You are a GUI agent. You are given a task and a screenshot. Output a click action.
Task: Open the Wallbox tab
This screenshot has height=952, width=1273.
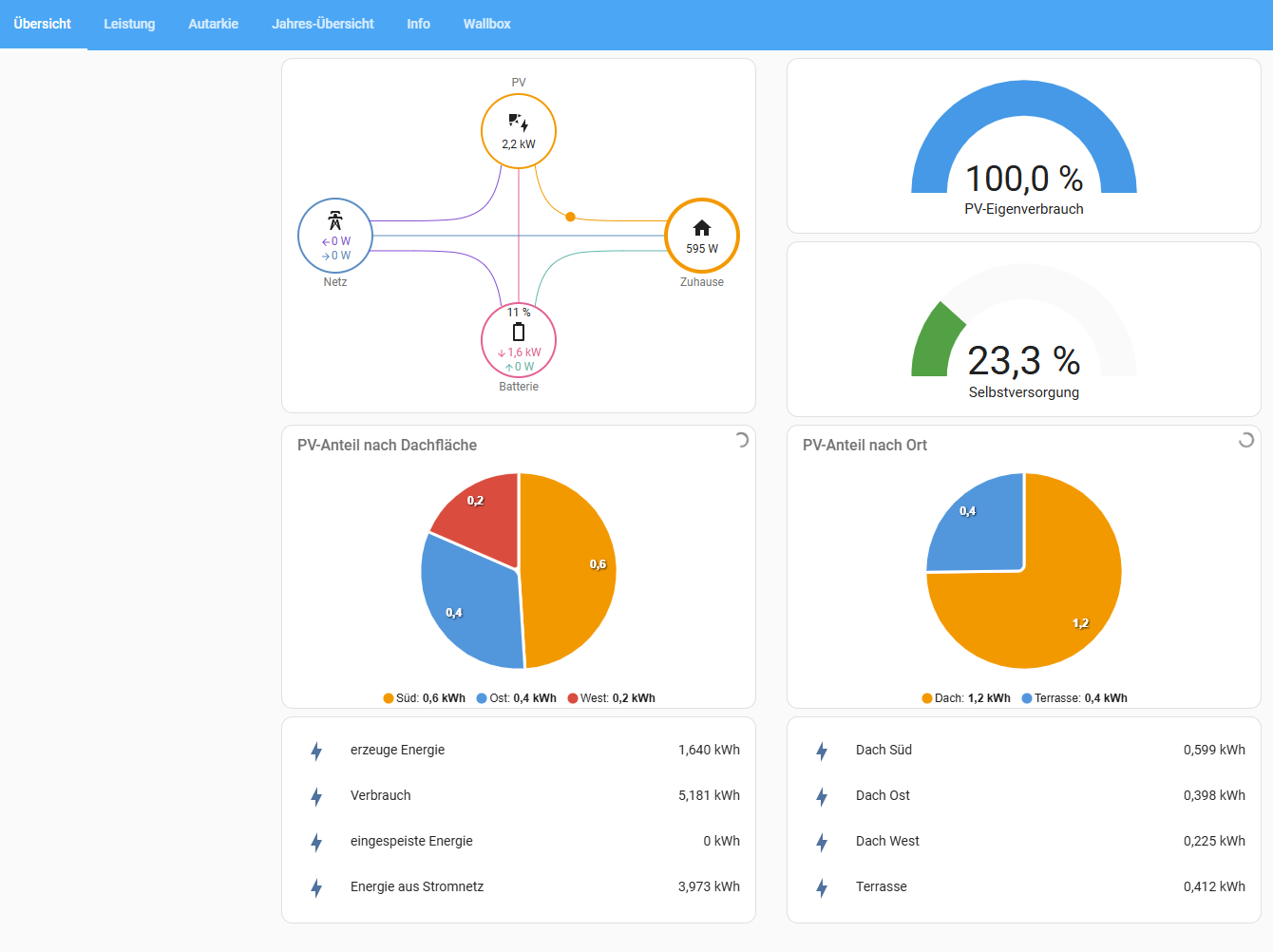click(x=486, y=24)
